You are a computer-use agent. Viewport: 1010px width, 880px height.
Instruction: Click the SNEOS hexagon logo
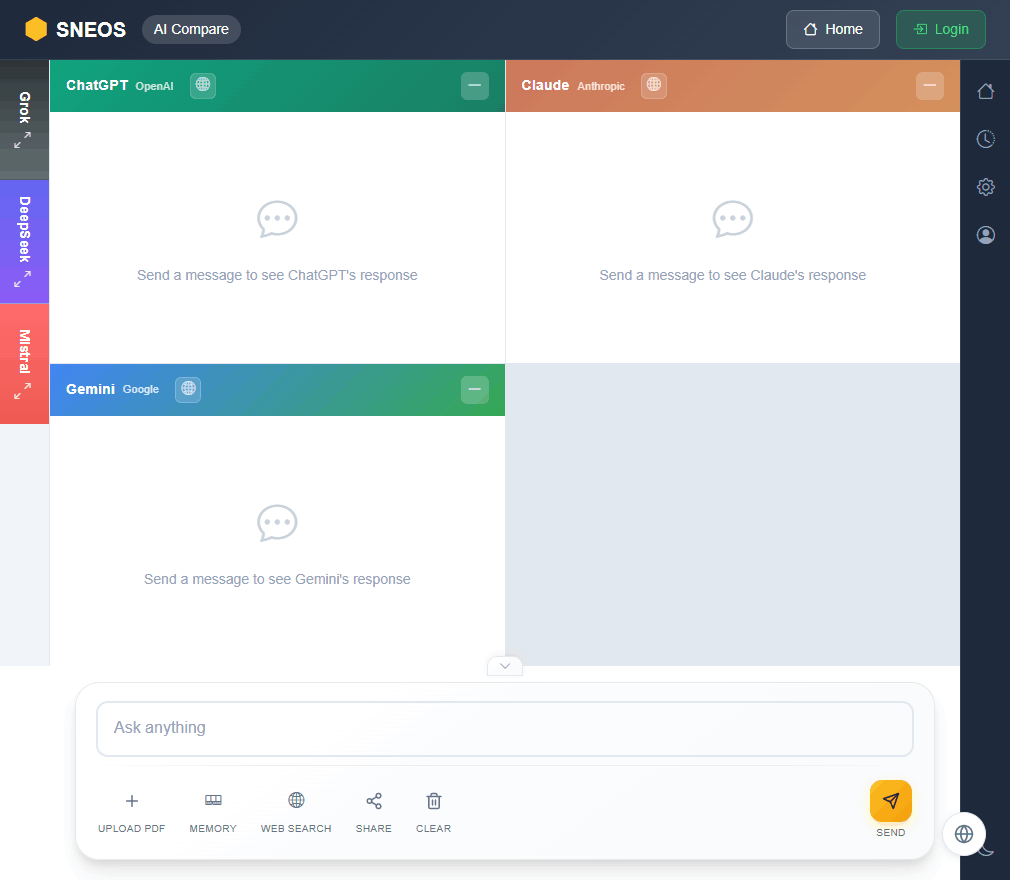[36, 30]
